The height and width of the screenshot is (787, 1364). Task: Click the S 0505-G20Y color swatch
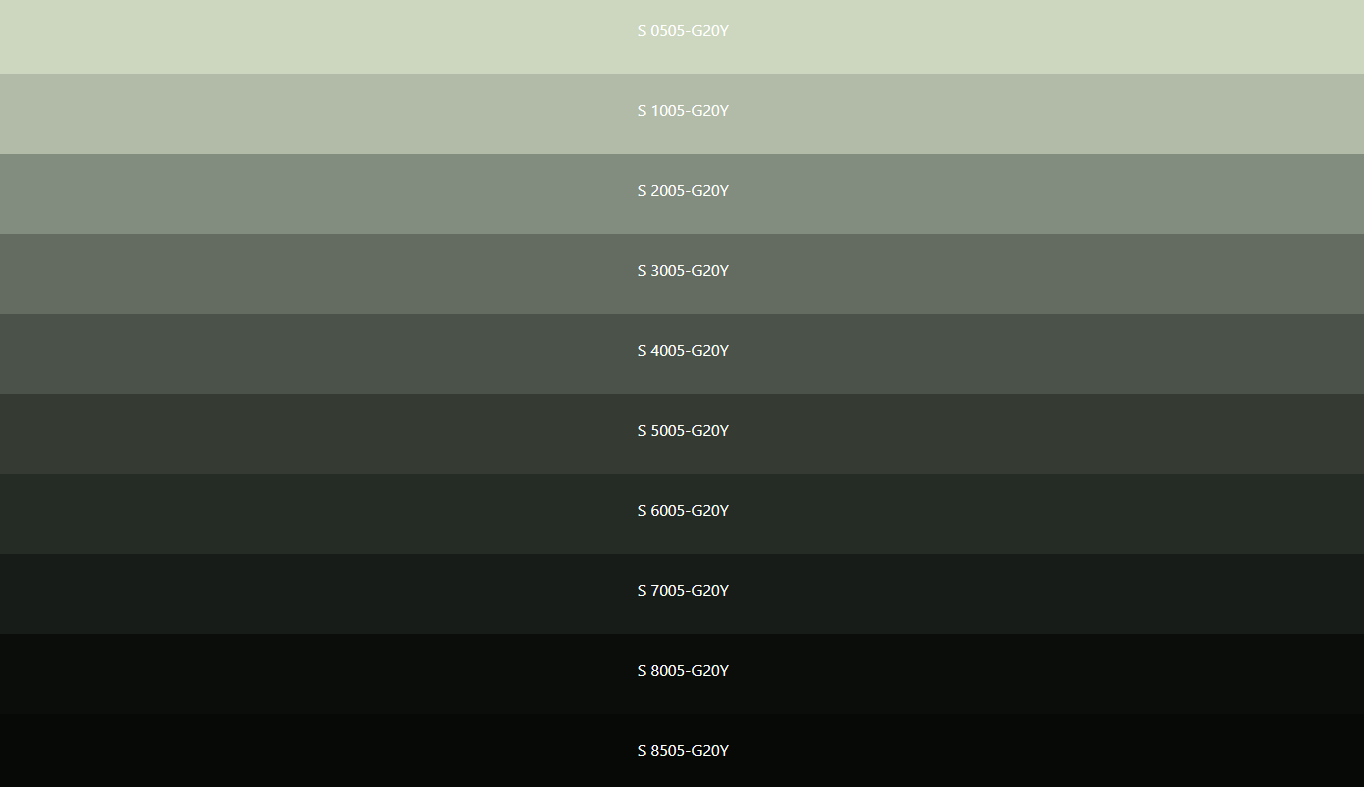[x=300, y=36]
